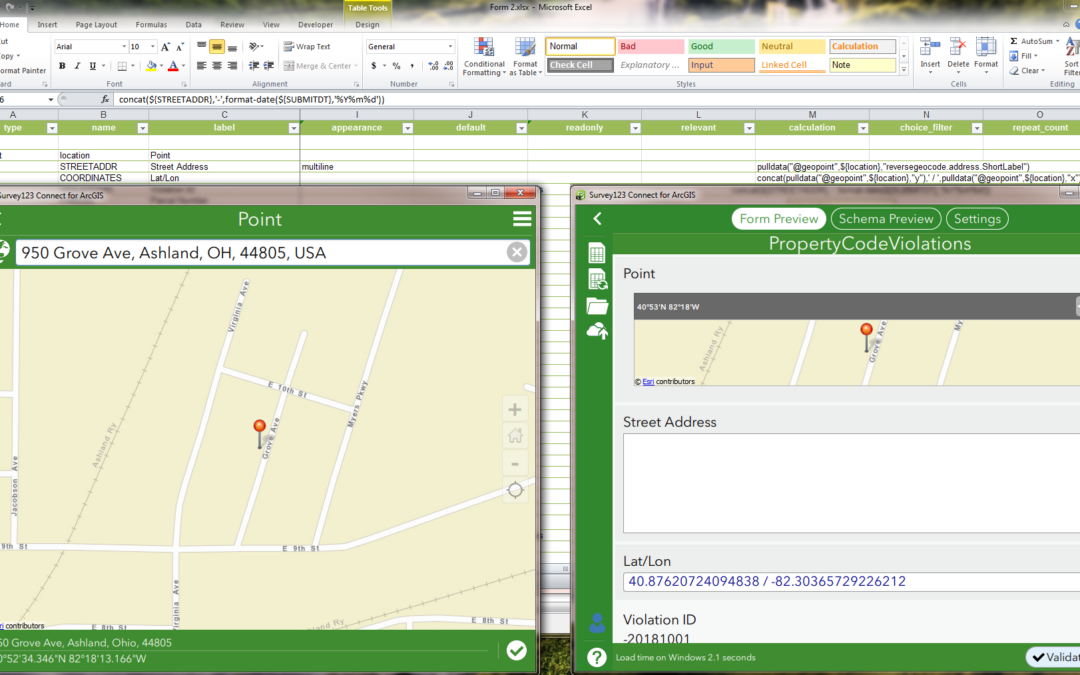Click the Increase Decimal icon
The image size is (1080, 675).
coord(433,66)
